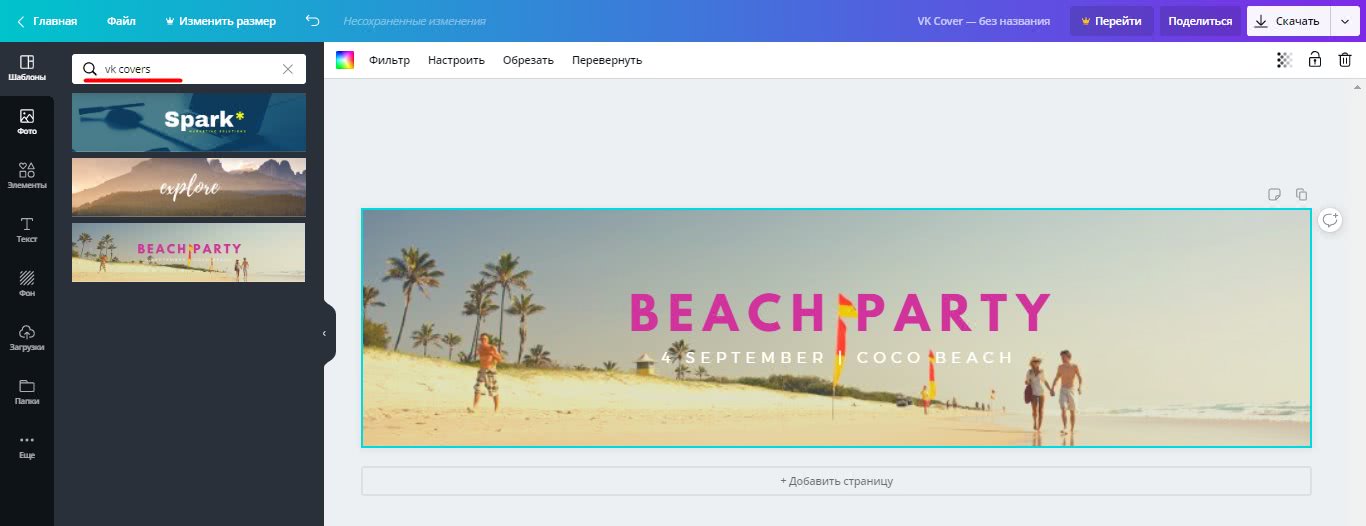Open the Шаблоны templates panel
This screenshot has width=1366, height=526.
pyautogui.click(x=27, y=68)
